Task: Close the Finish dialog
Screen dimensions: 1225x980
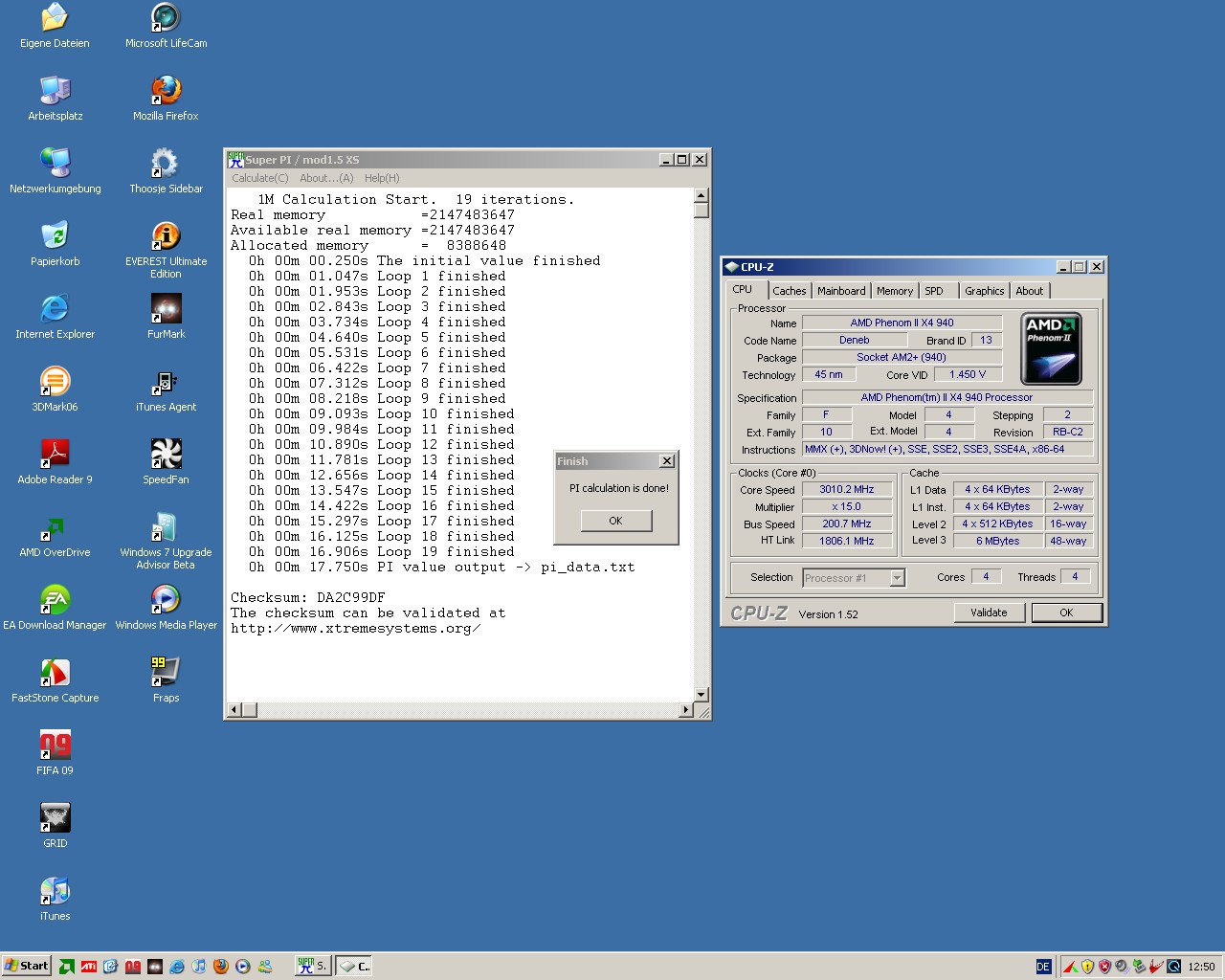Action: [666, 461]
